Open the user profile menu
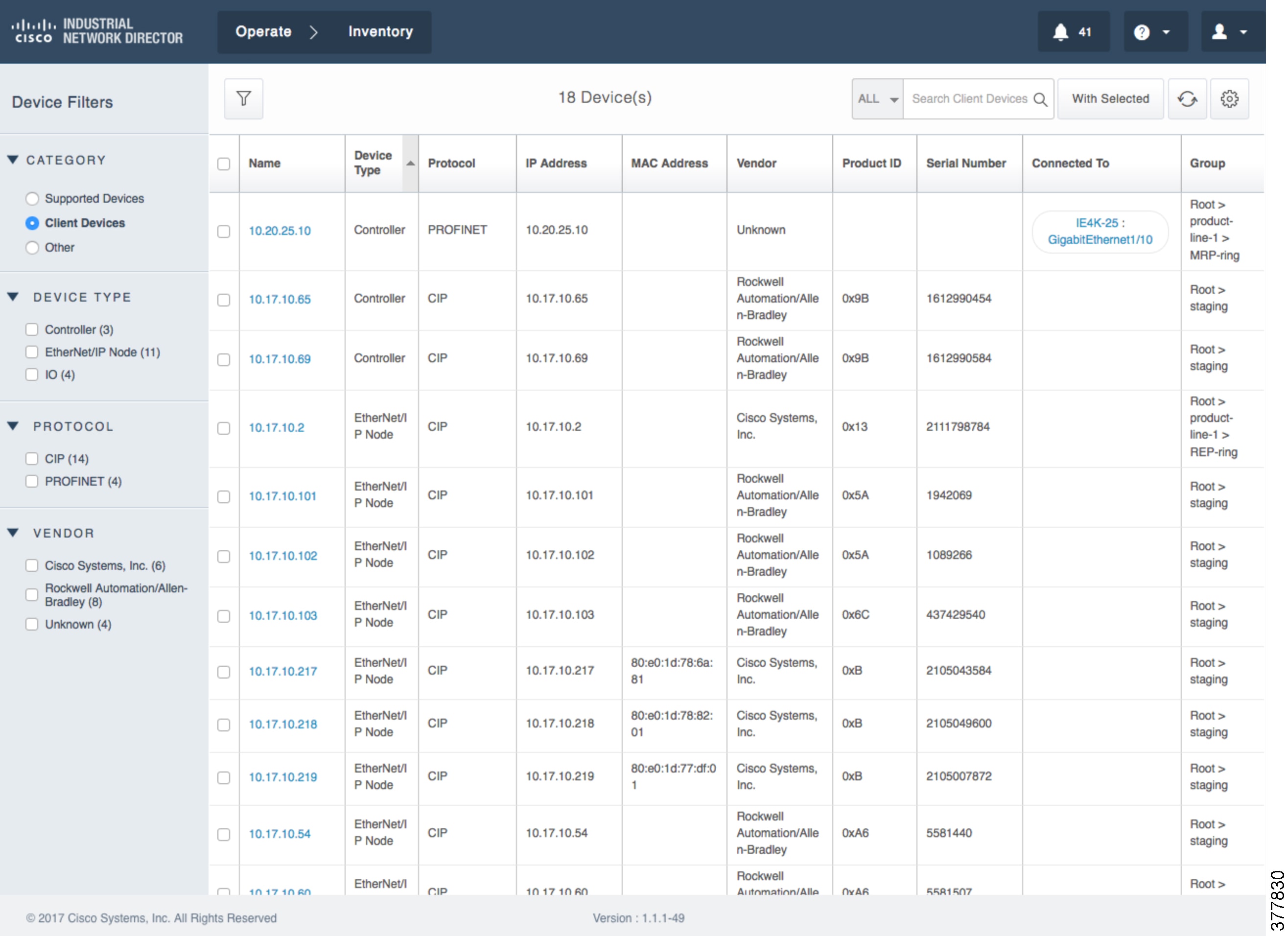 click(x=1232, y=32)
